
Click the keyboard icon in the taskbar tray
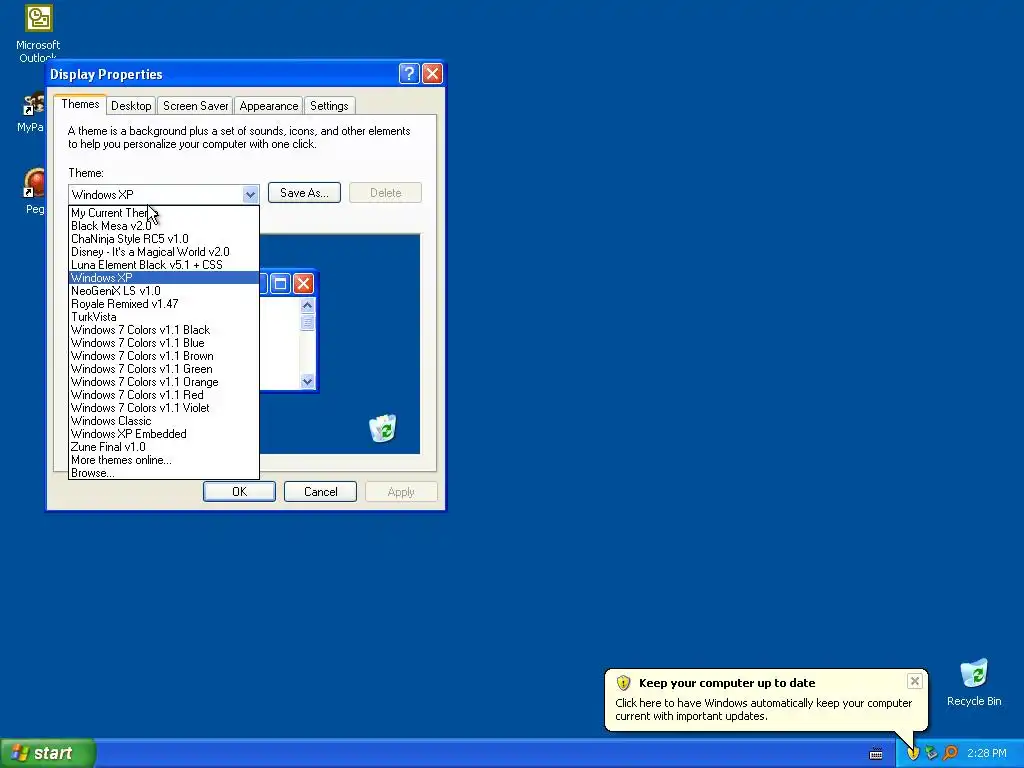pyautogui.click(x=876, y=754)
